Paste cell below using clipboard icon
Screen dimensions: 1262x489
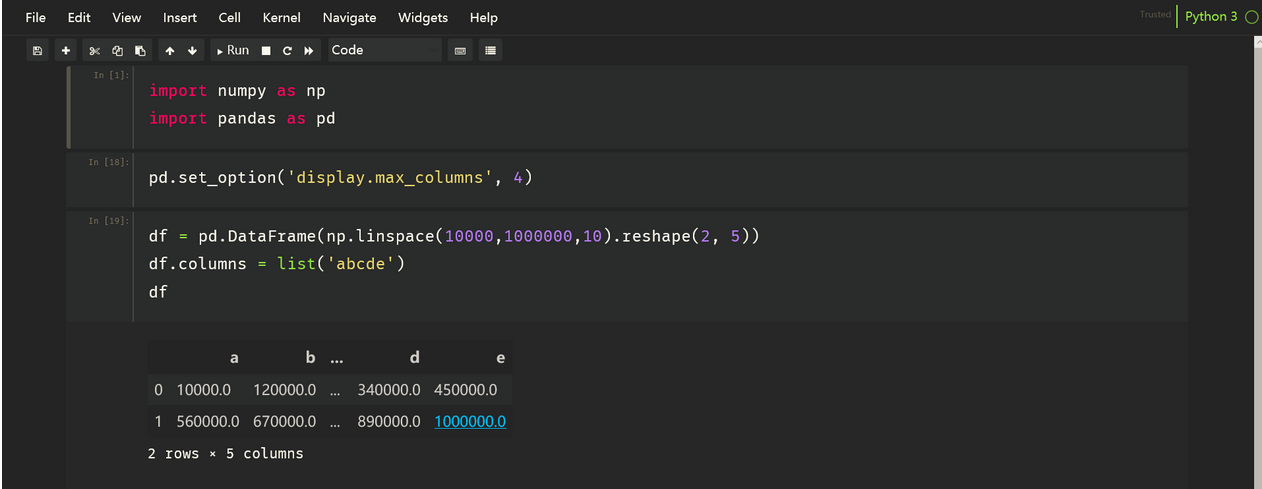point(140,50)
